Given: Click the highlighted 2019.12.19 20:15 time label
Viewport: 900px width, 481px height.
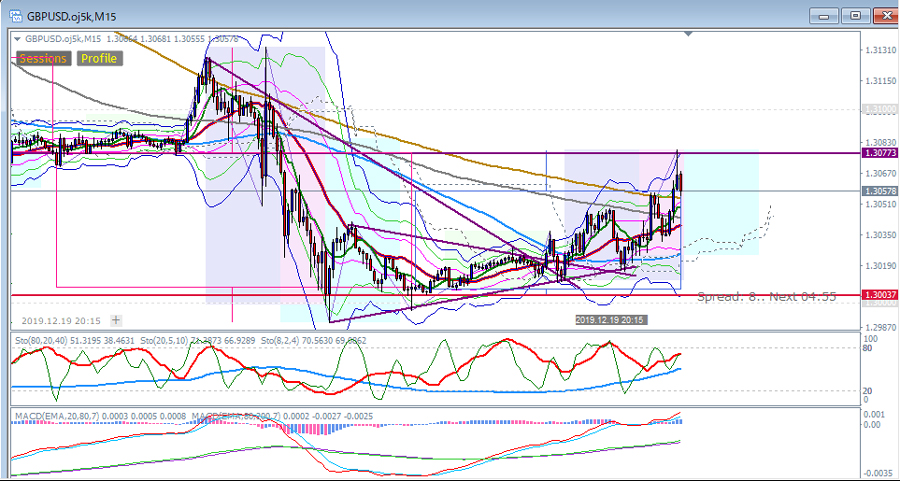Looking at the screenshot, I should coord(610,319).
